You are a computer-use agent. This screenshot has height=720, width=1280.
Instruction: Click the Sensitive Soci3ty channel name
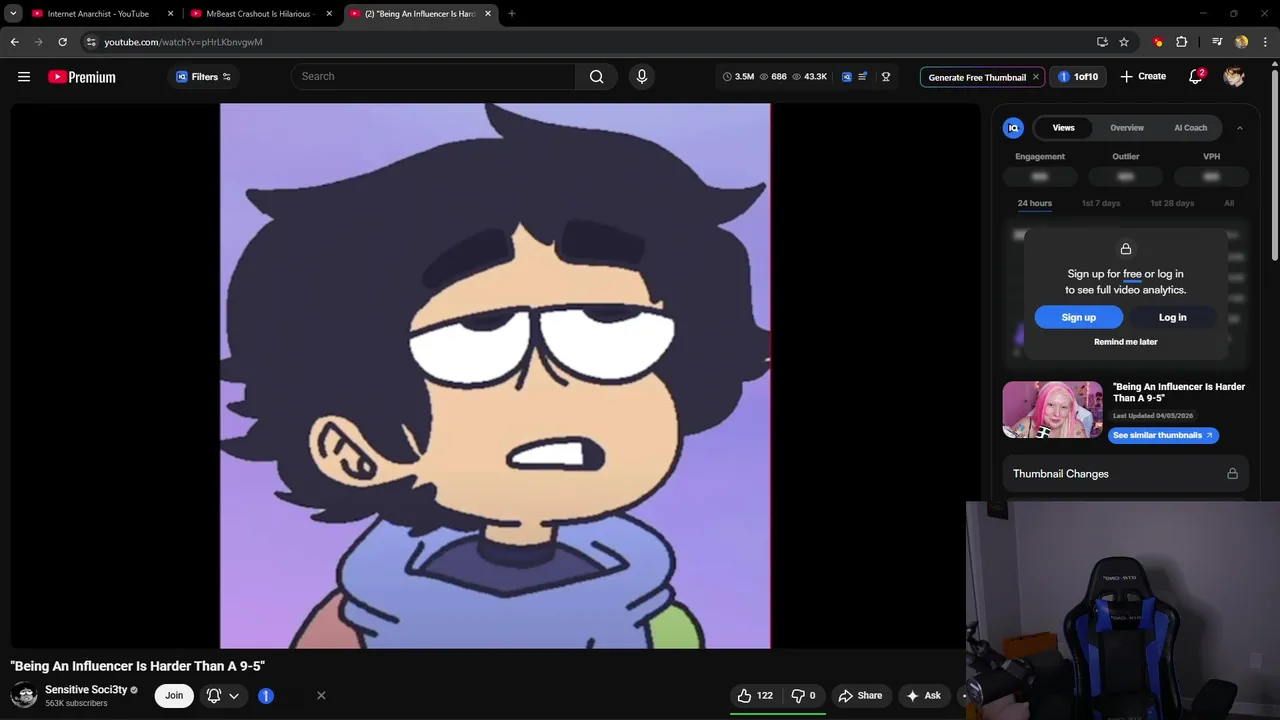[86, 690]
